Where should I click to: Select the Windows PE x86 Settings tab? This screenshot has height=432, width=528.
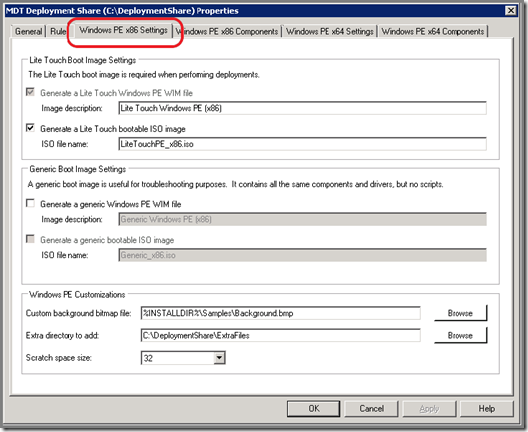123,30
